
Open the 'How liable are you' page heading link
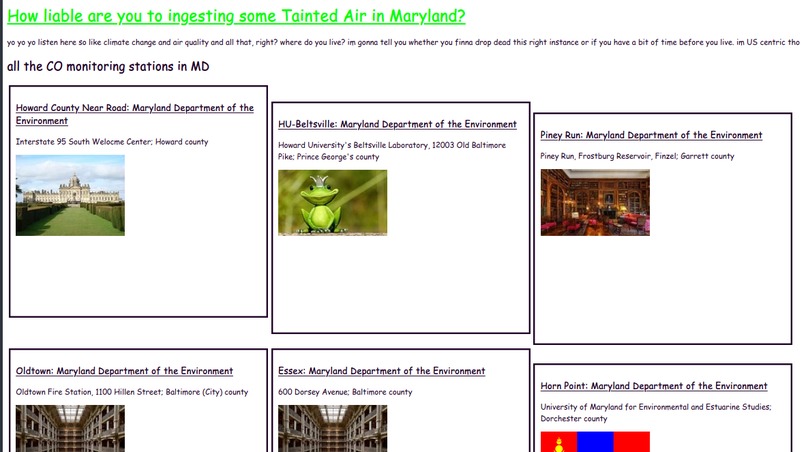(x=236, y=16)
